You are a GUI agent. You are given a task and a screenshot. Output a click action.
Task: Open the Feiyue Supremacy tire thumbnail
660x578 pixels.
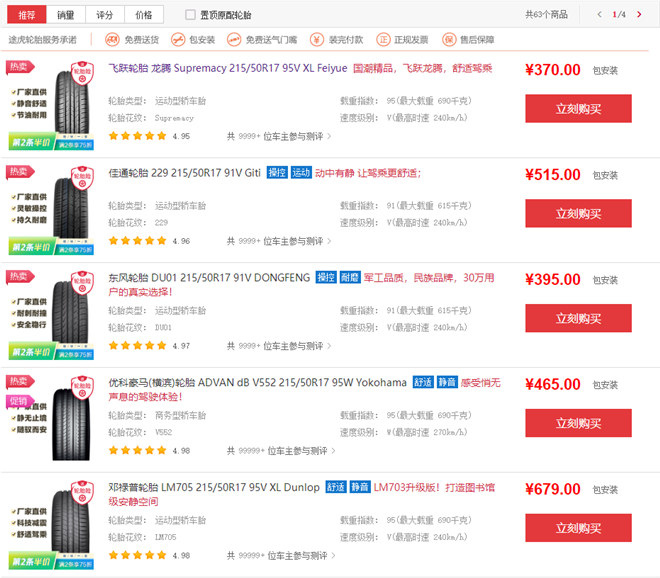click(x=51, y=105)
